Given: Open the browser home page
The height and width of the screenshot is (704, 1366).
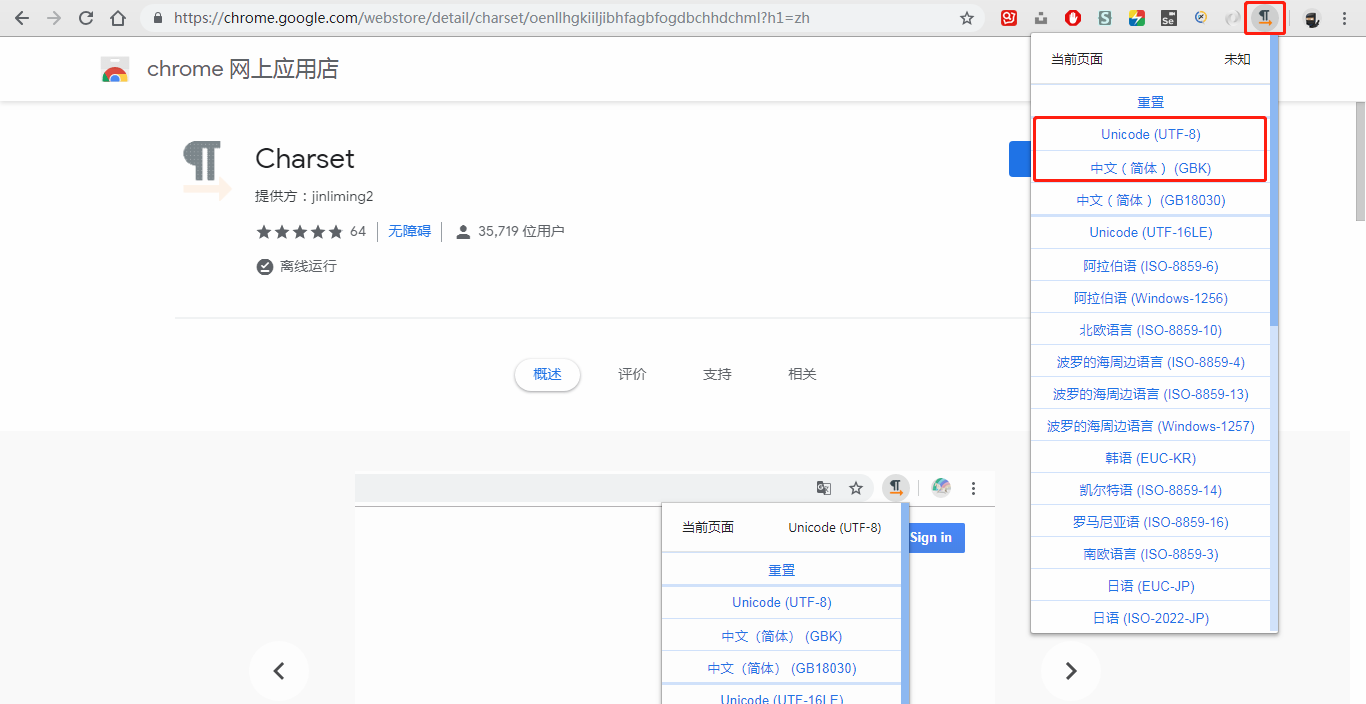Looking at the screenshot, I should (x=118, y=18).
